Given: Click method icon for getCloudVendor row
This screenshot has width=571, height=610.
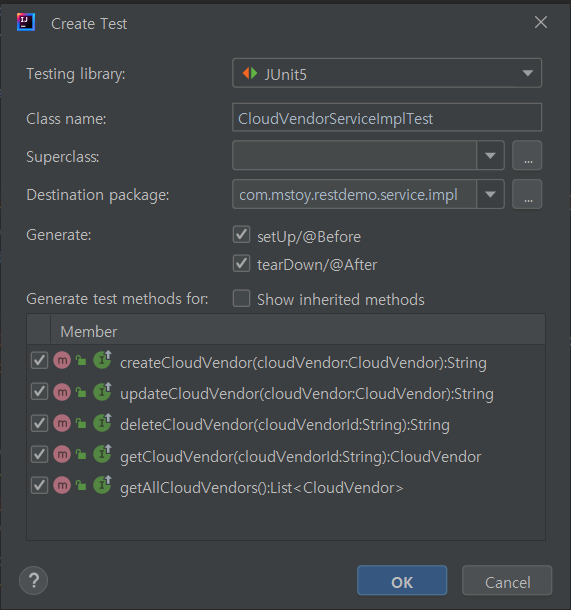Looking at the screenshot, I should 62,454.
